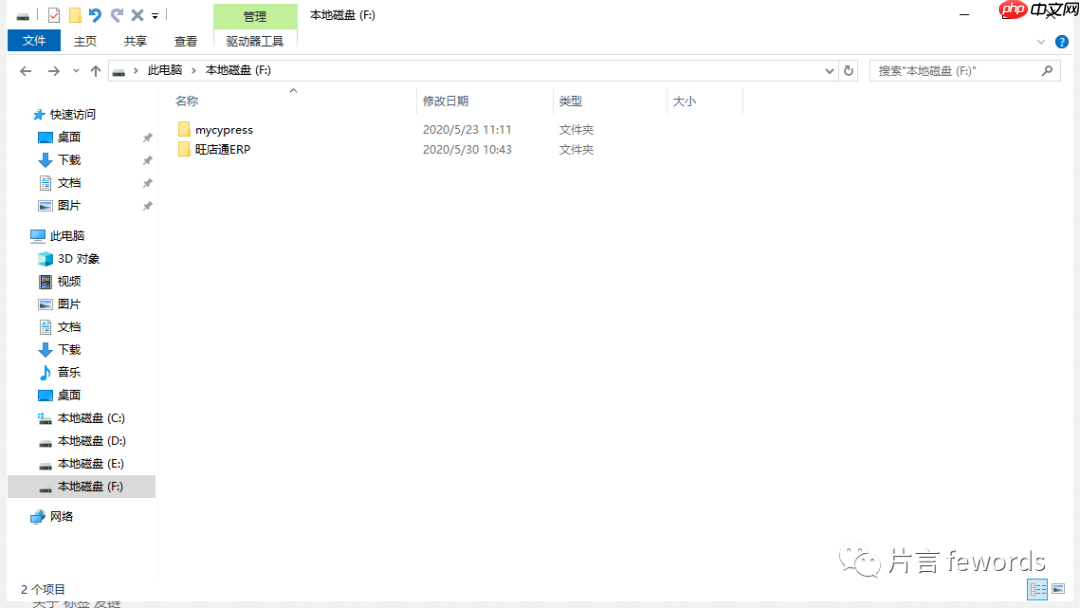The height and width of the screenshot is (608, 1080).
Task: Go up one folder level arrow
Action: (96, 71)
